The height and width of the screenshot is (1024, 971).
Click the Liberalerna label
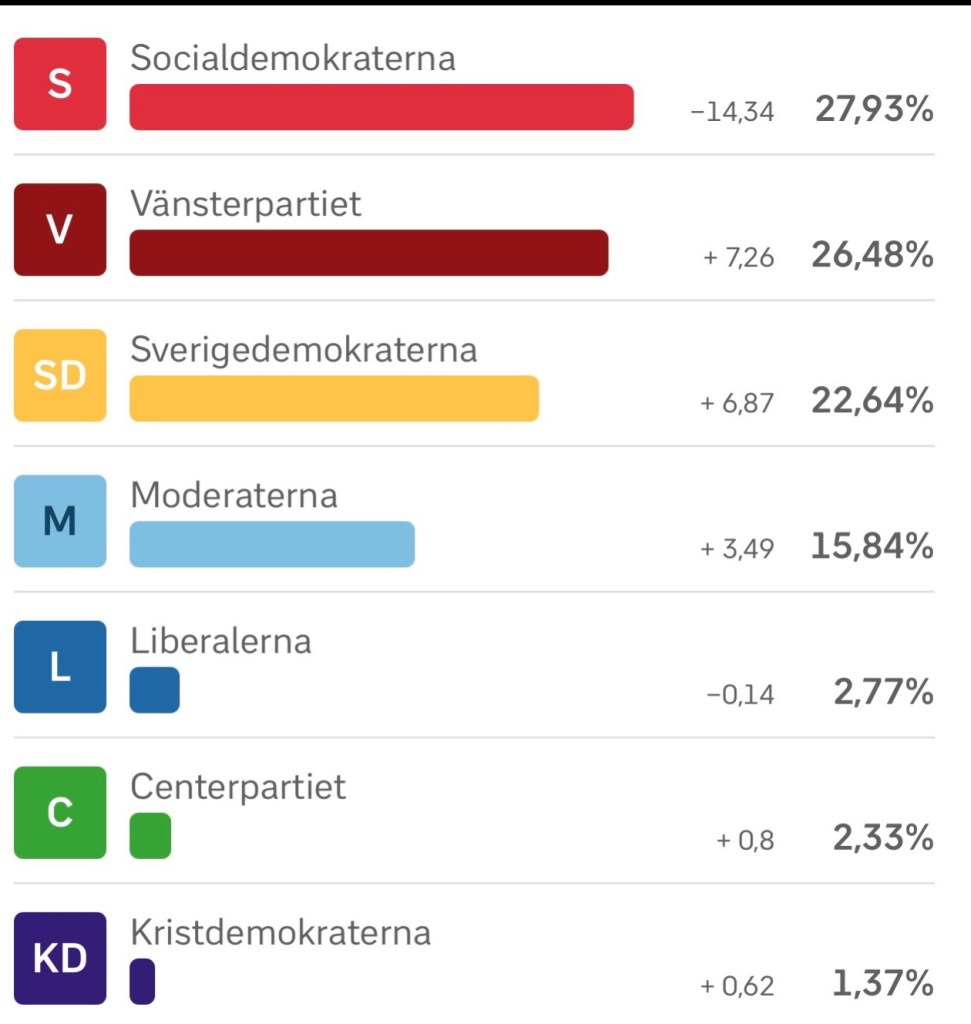click(x=221, y=641)
